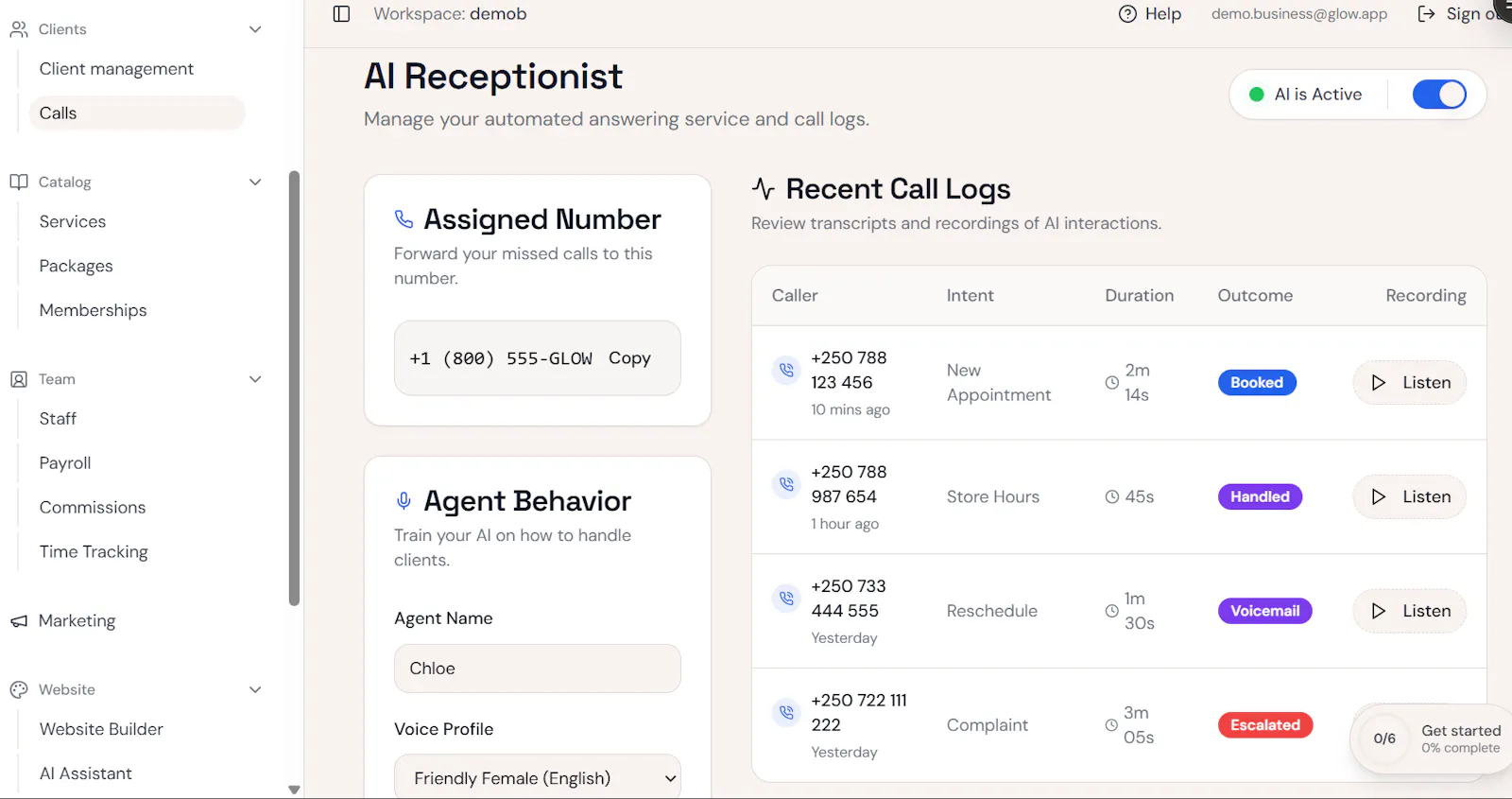Click the Marketing megaphone icon
Viewport: 1512px width, 799px height.
19,621
